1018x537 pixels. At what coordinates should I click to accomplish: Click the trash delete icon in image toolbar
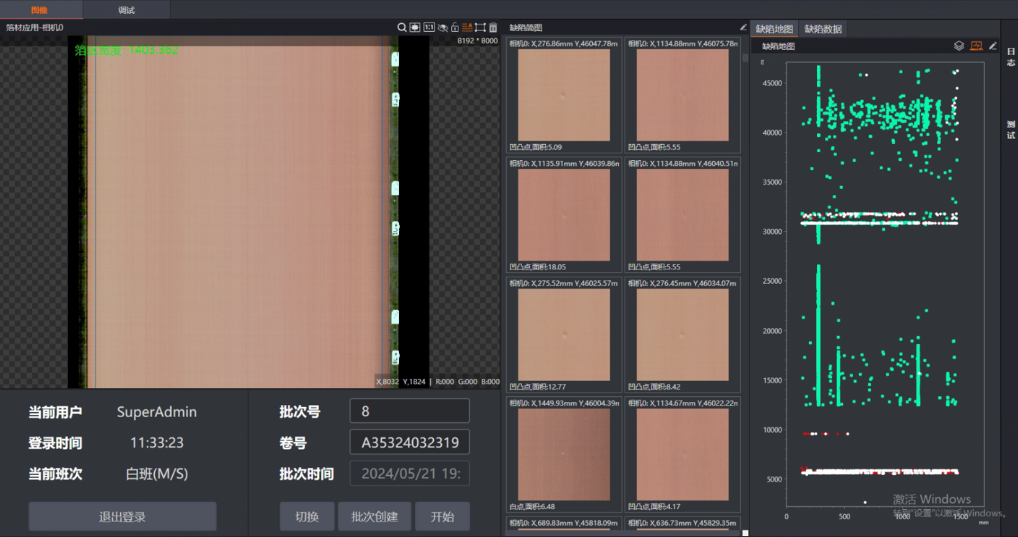493,27
